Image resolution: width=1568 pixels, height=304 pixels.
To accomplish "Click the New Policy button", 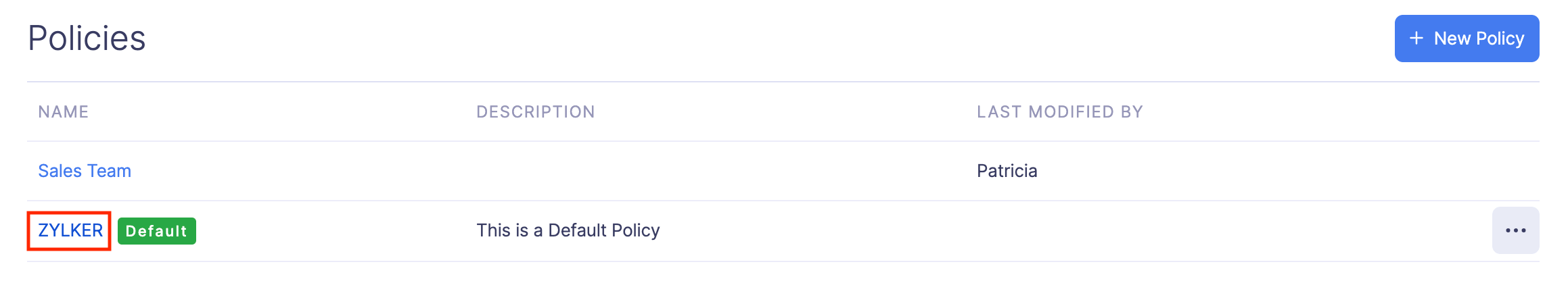I will [x=1466, y=39].
